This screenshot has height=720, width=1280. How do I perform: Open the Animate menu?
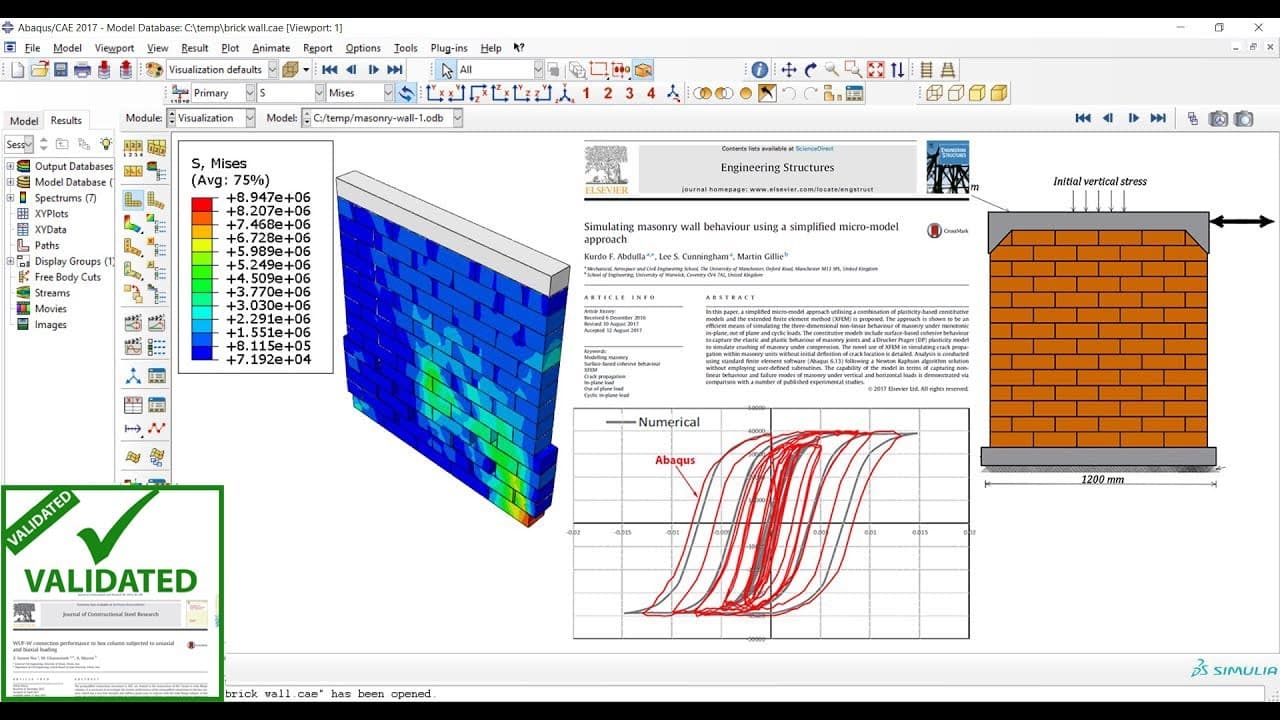point(271,48)
